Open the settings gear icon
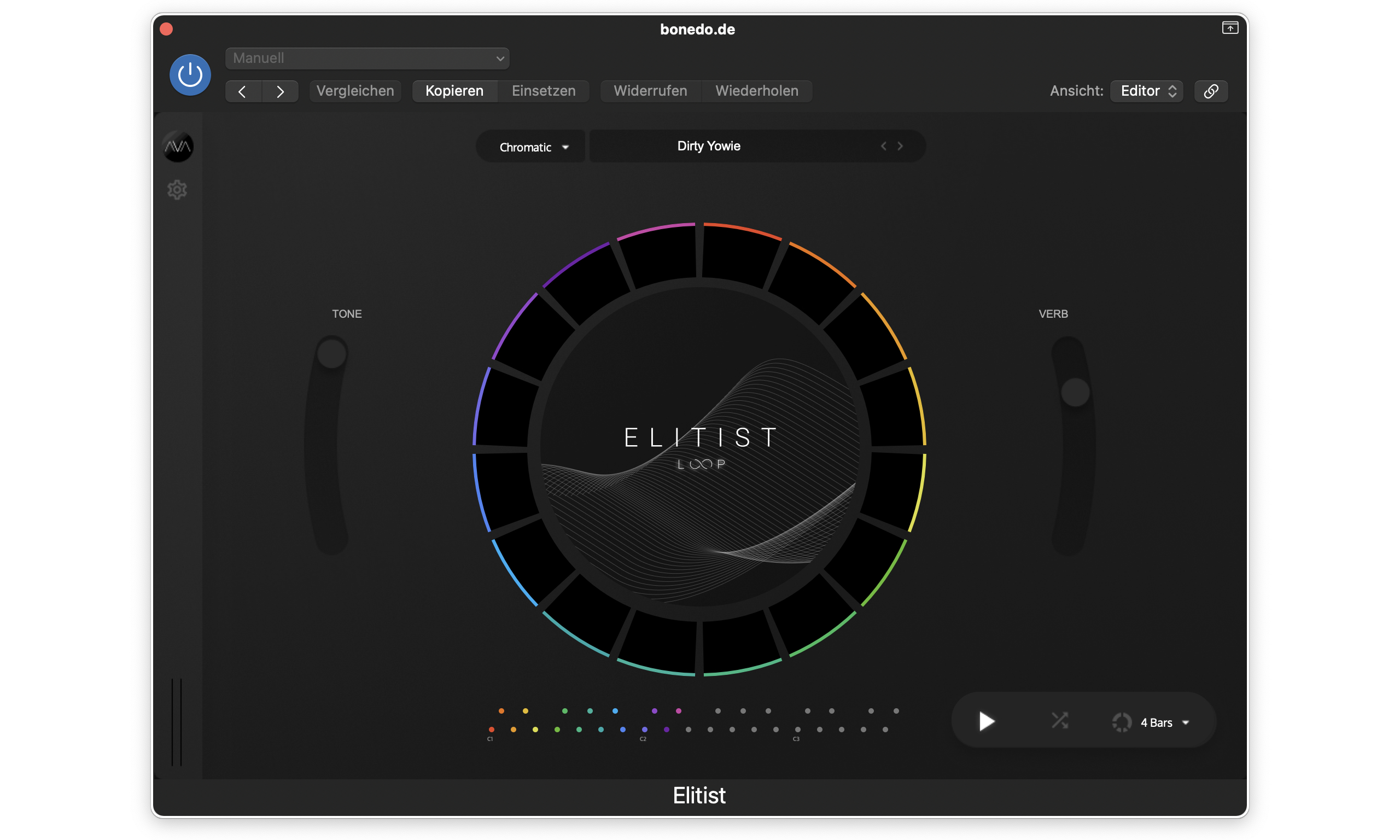 (x=177, y=190)
